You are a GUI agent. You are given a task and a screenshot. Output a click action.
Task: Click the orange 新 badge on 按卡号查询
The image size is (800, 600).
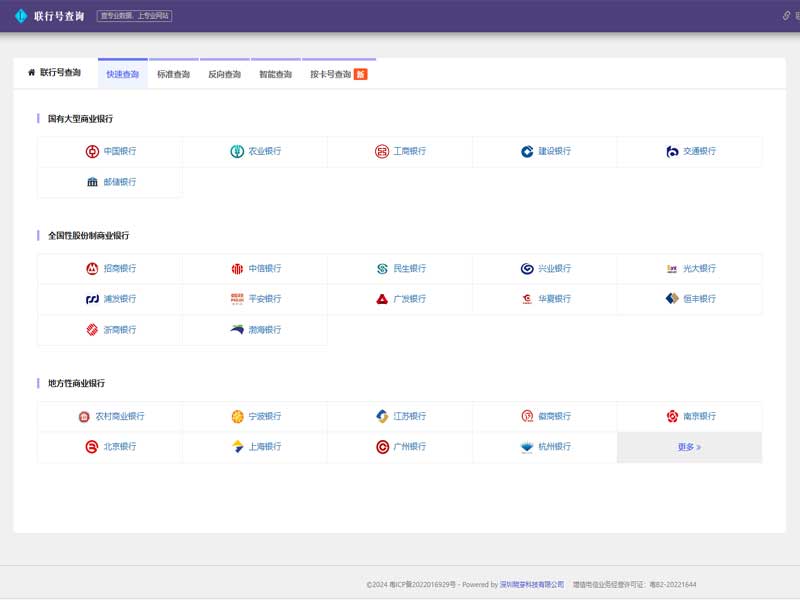(x=360, y=74)
